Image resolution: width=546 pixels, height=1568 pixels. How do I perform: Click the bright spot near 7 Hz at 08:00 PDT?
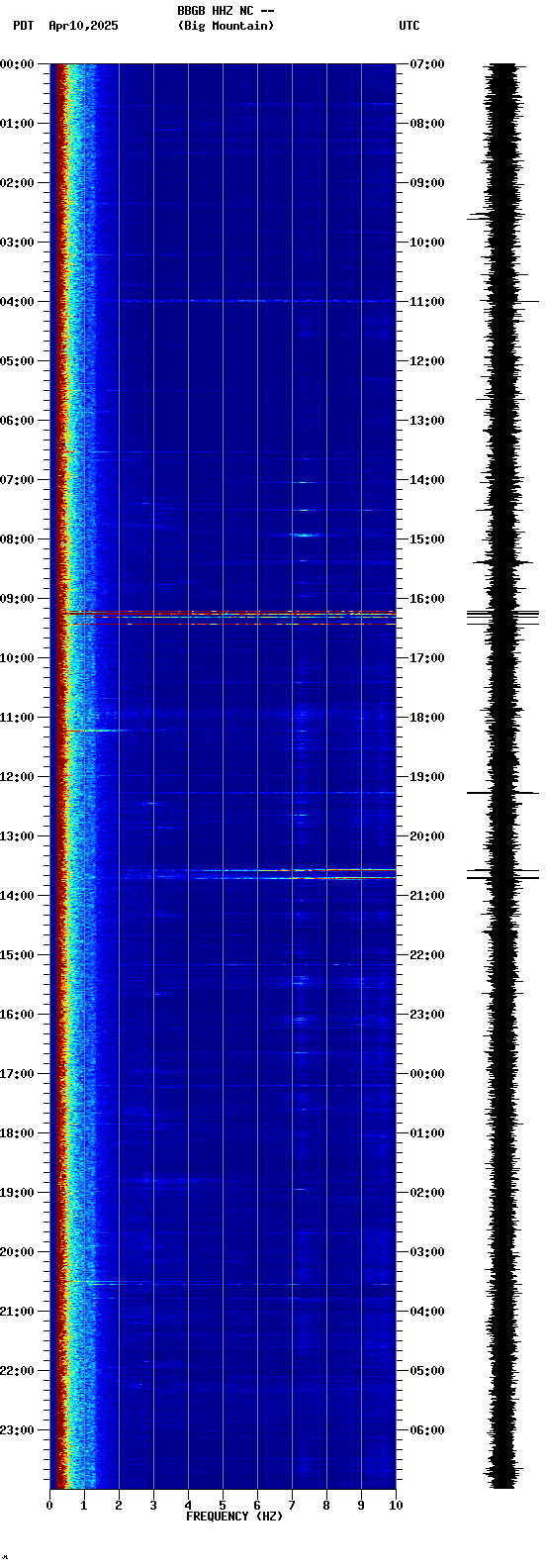(305, 535)
